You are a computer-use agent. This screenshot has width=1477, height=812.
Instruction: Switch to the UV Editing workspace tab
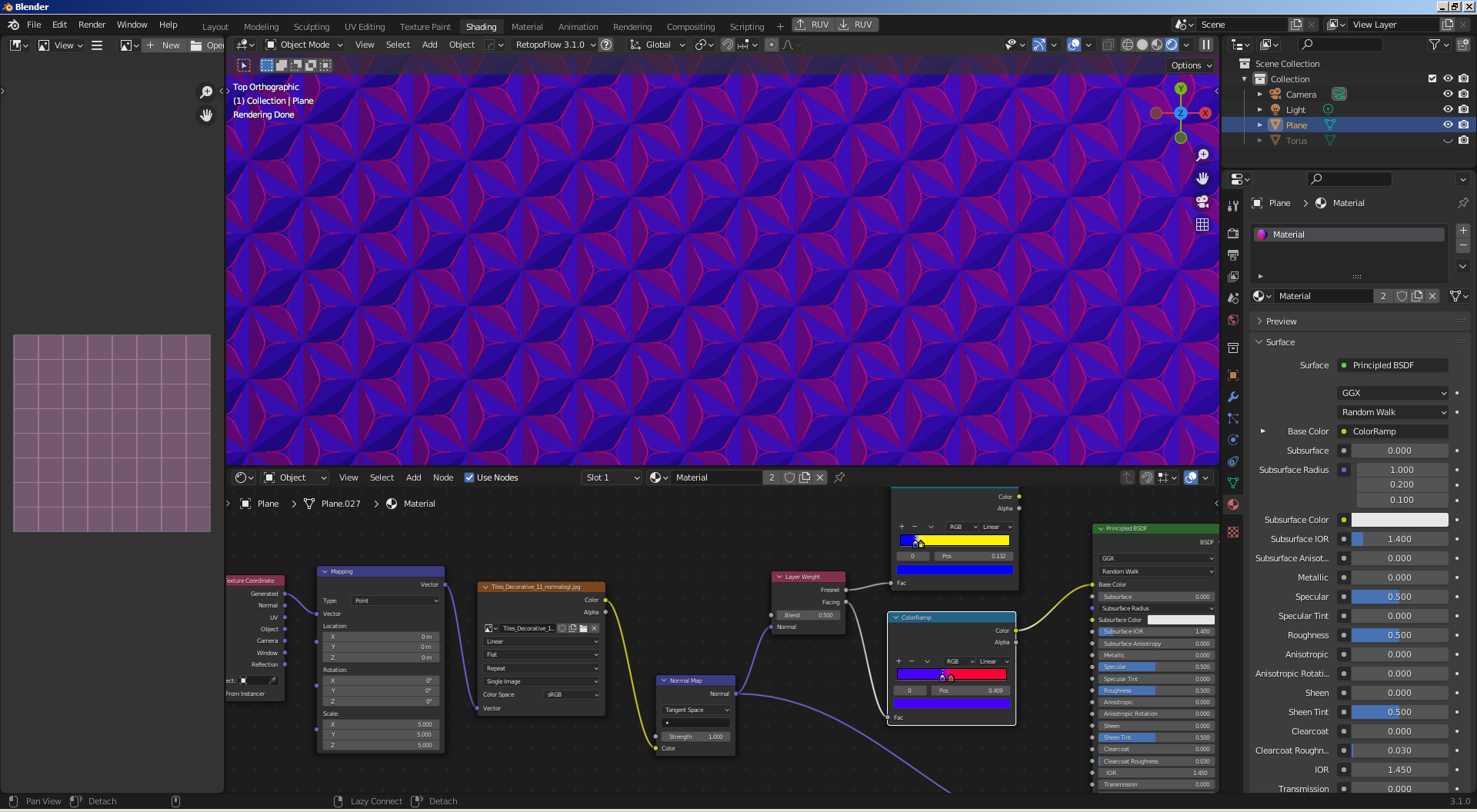[x=364, y=26]
